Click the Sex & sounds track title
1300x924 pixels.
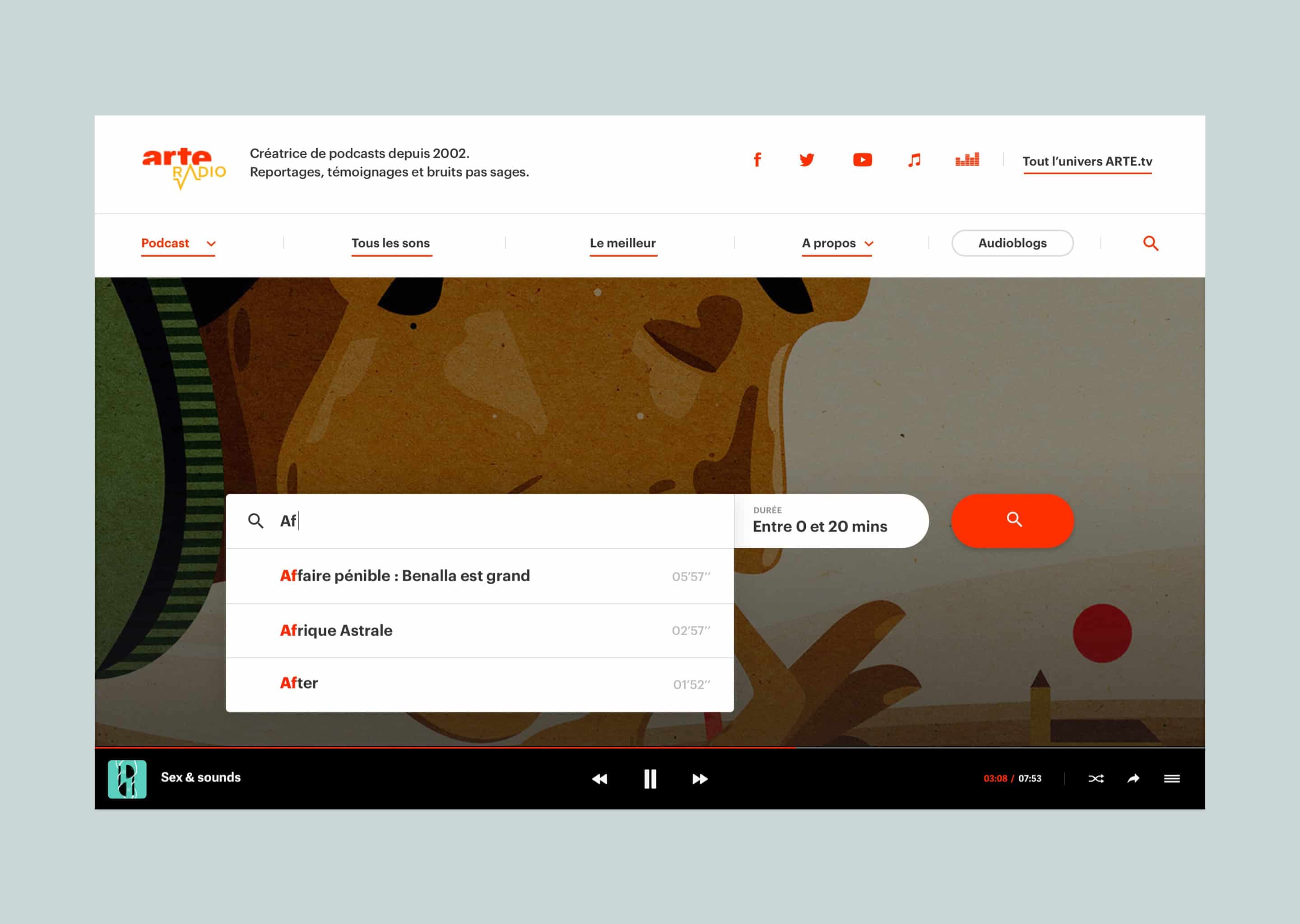200,777
